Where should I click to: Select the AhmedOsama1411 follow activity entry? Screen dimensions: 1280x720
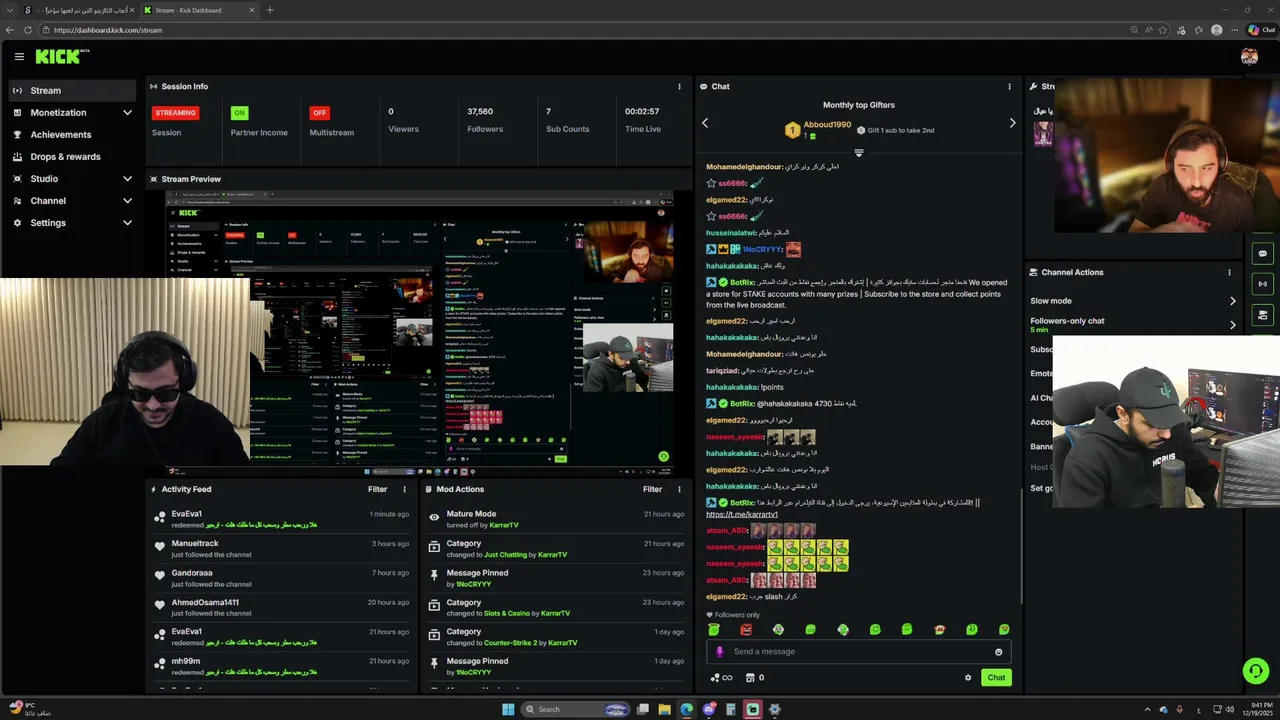tap(280, 607)
